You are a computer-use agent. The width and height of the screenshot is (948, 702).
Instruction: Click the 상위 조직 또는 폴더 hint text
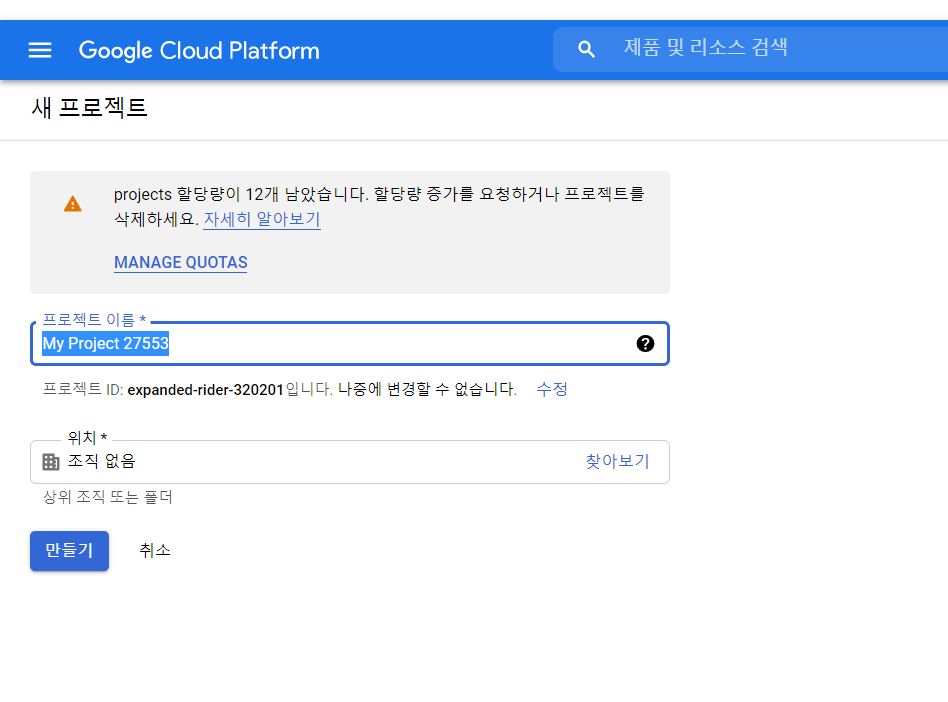pos(108,497)
